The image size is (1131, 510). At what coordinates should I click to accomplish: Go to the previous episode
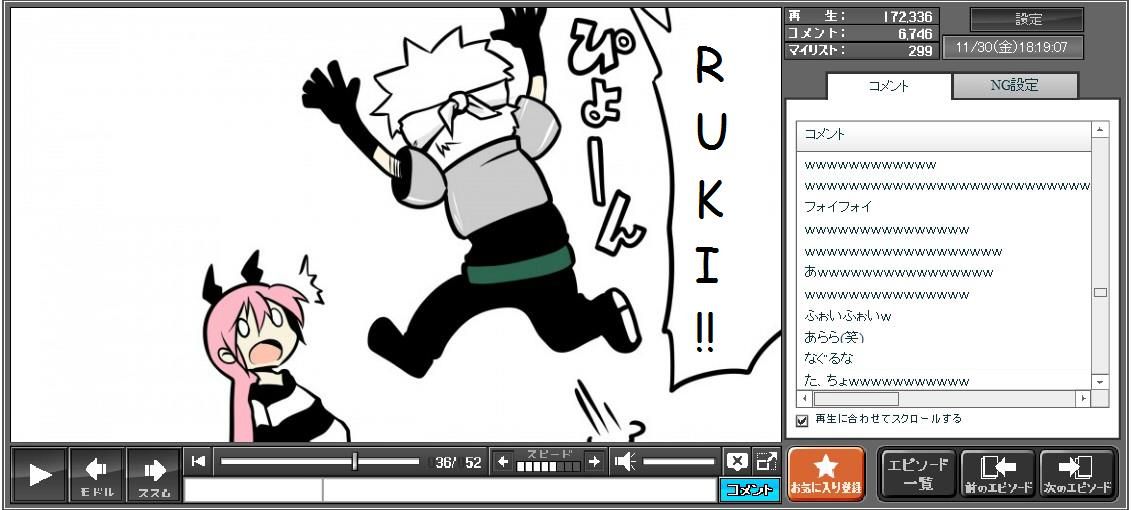[997, 474]
